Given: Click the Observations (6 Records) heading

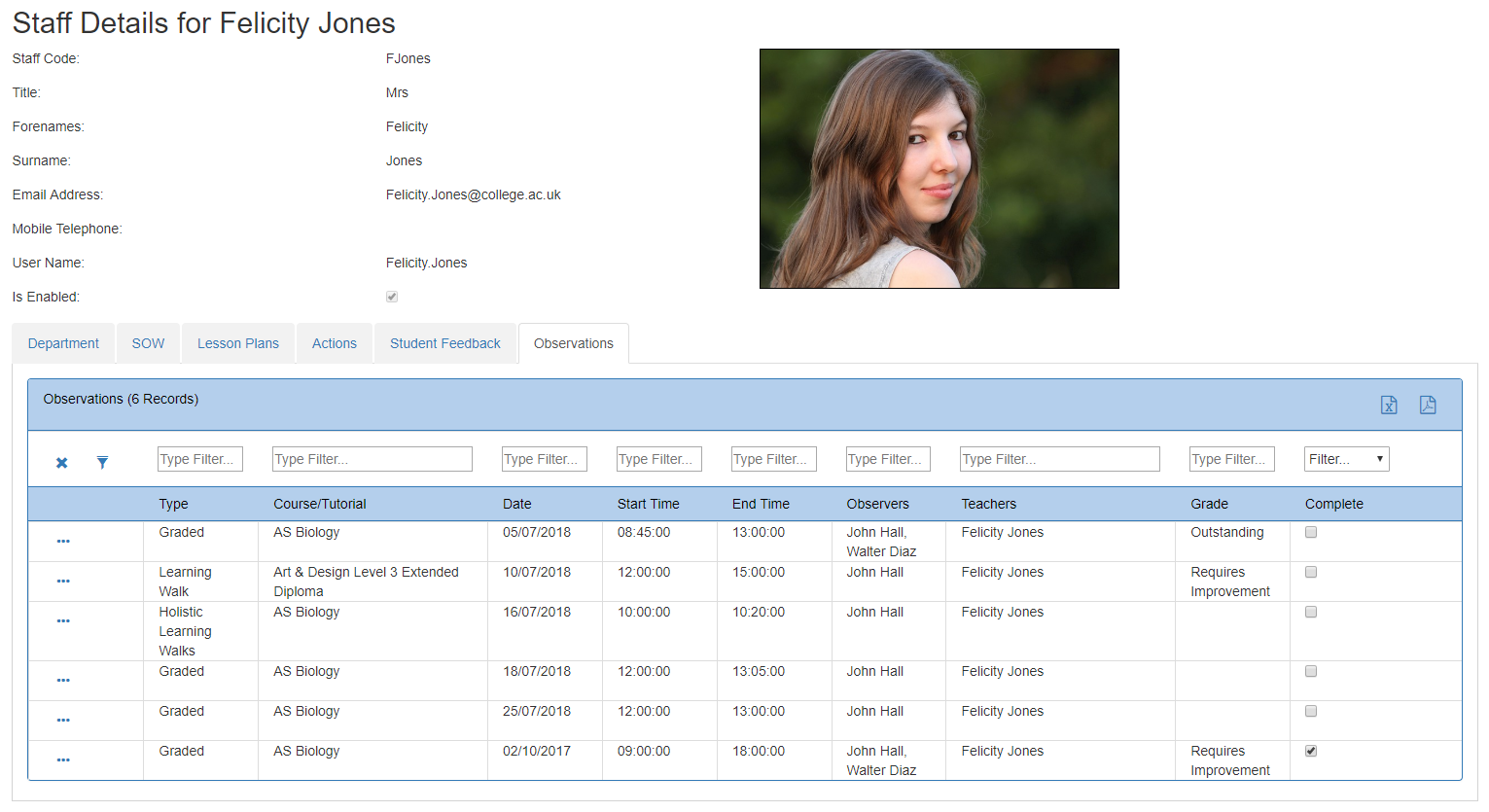Looking at the screenshot, I should [122, 399].
